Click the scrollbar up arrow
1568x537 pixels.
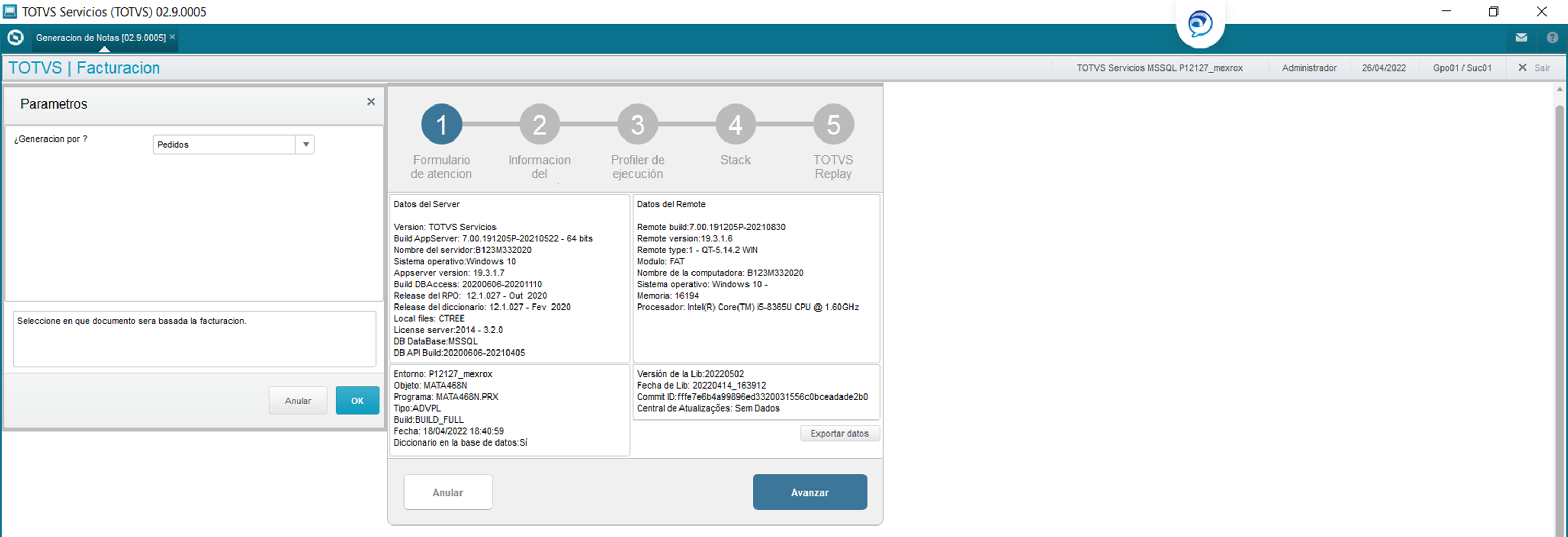pyautogui.click(x=1560, y=89)
